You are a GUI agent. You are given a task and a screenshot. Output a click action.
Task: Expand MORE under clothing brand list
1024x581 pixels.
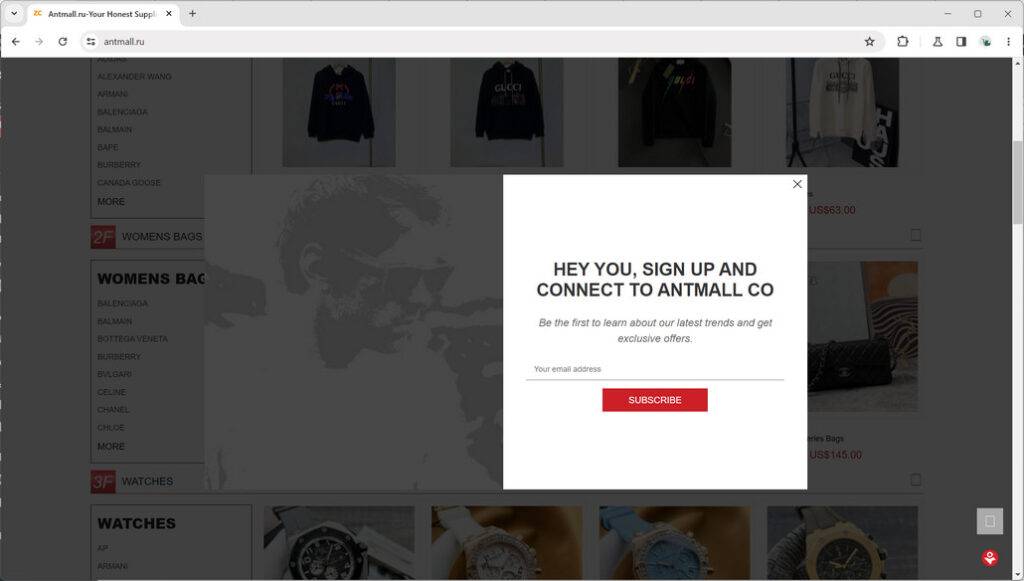111,202
